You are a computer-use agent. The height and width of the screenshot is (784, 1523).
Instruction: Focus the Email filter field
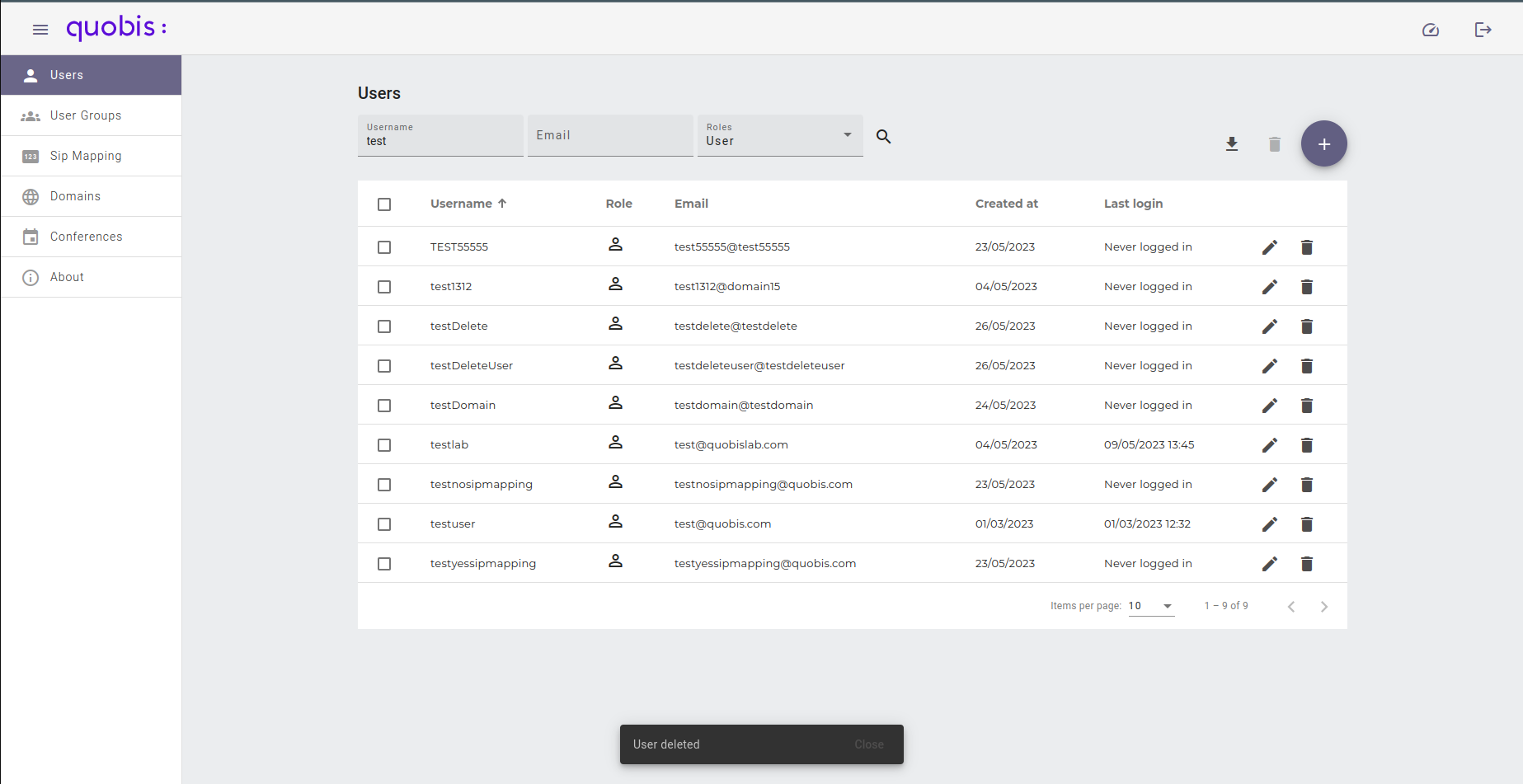[610, 135]
